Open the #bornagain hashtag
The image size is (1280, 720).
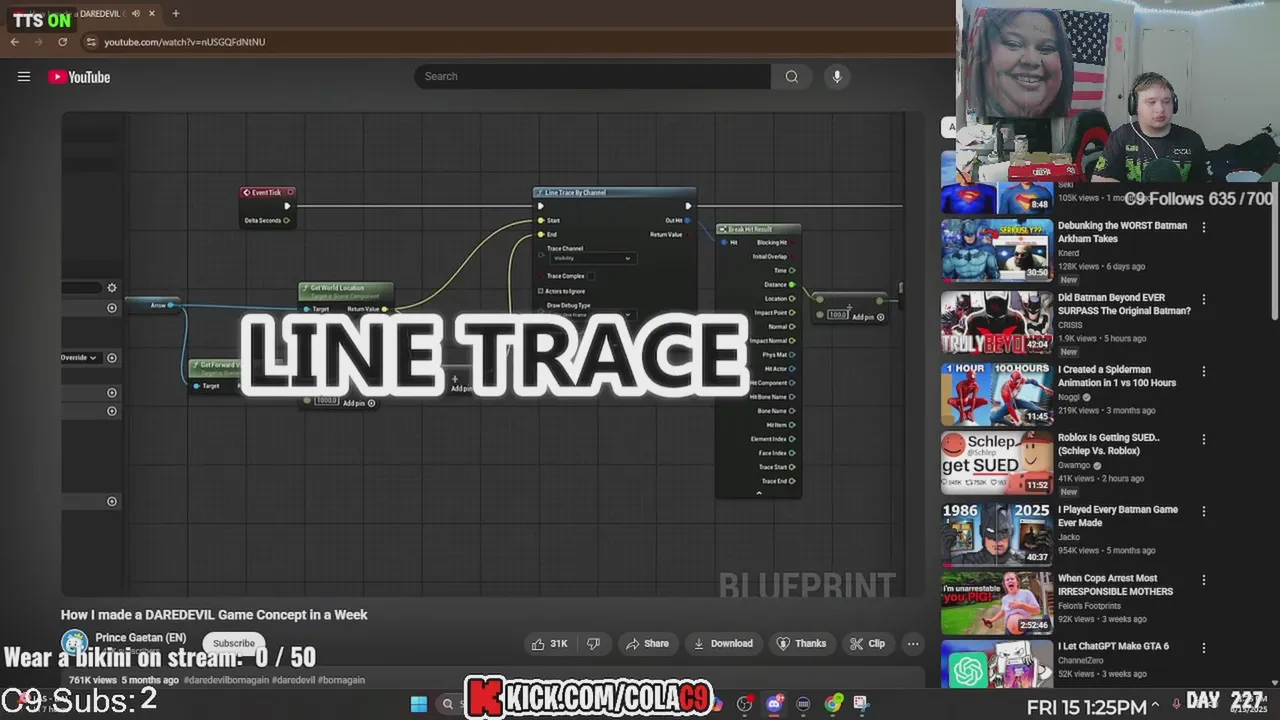pos(341,680)
